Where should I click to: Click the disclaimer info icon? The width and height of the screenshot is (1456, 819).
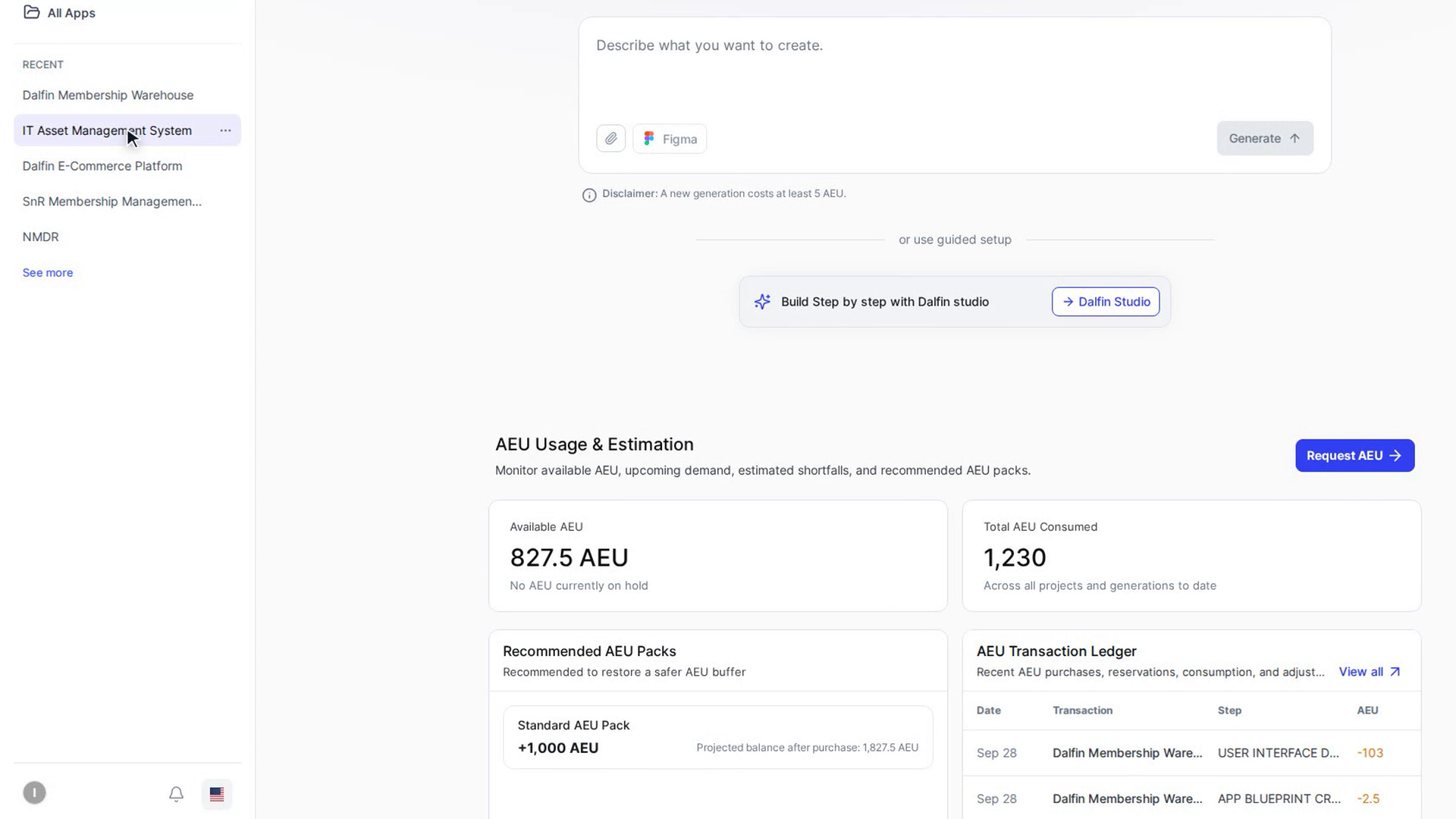pos(589,195)
